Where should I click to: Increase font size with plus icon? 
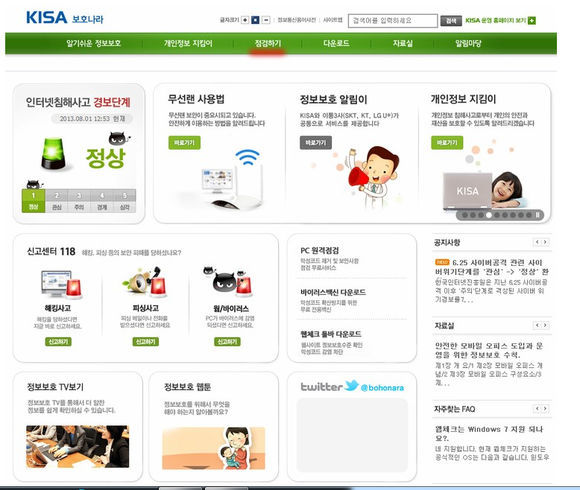coord(245,20)
